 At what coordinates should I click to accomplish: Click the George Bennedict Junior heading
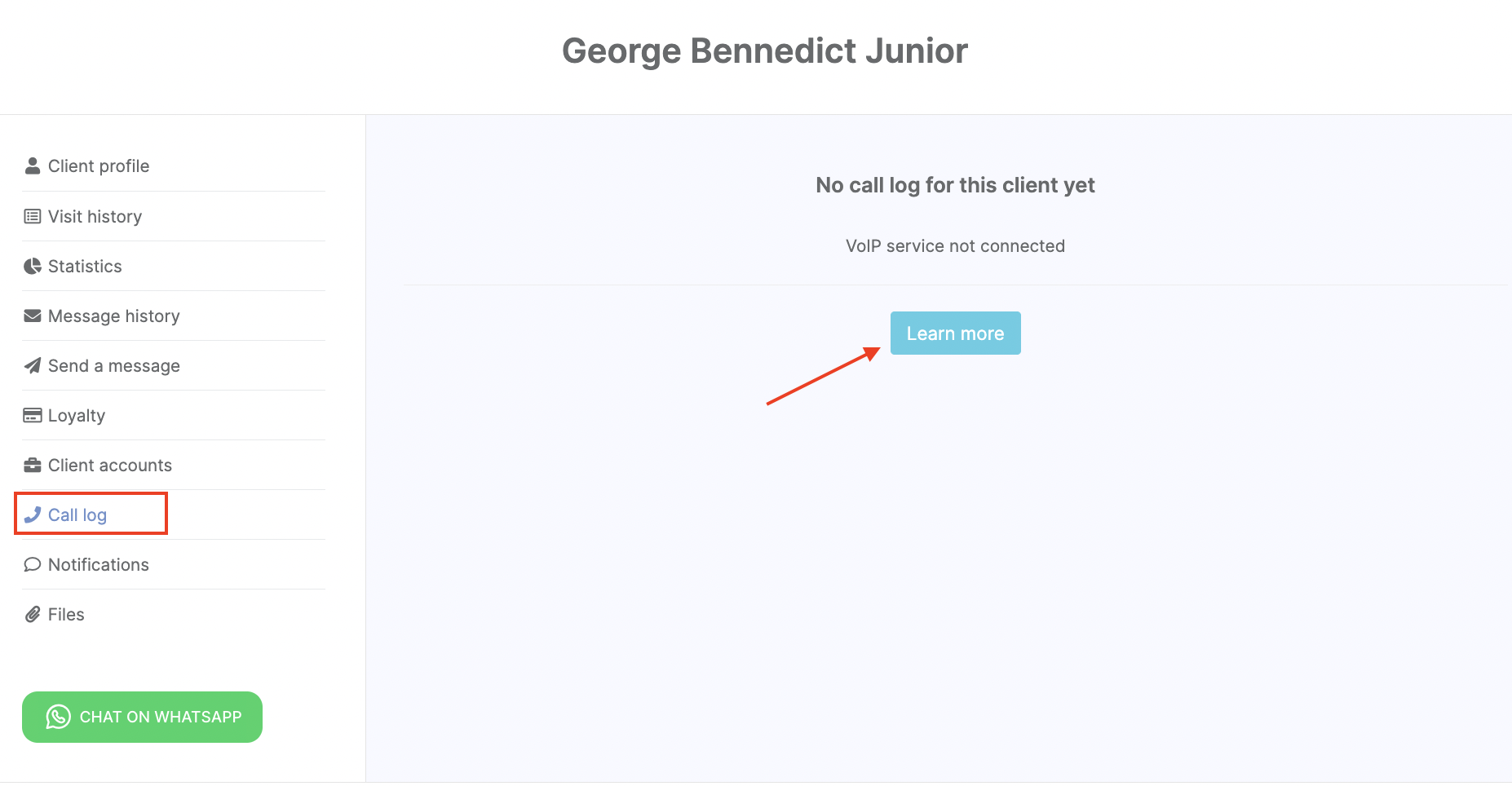click(764, 51)
